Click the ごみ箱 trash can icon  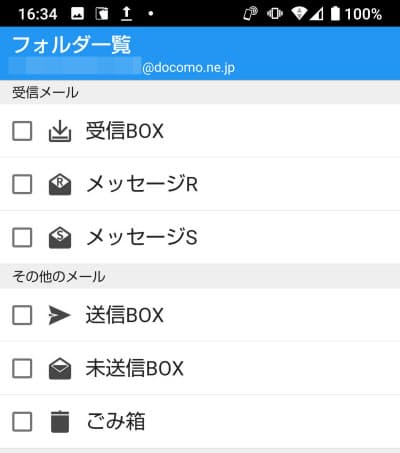tap(60, 422)
